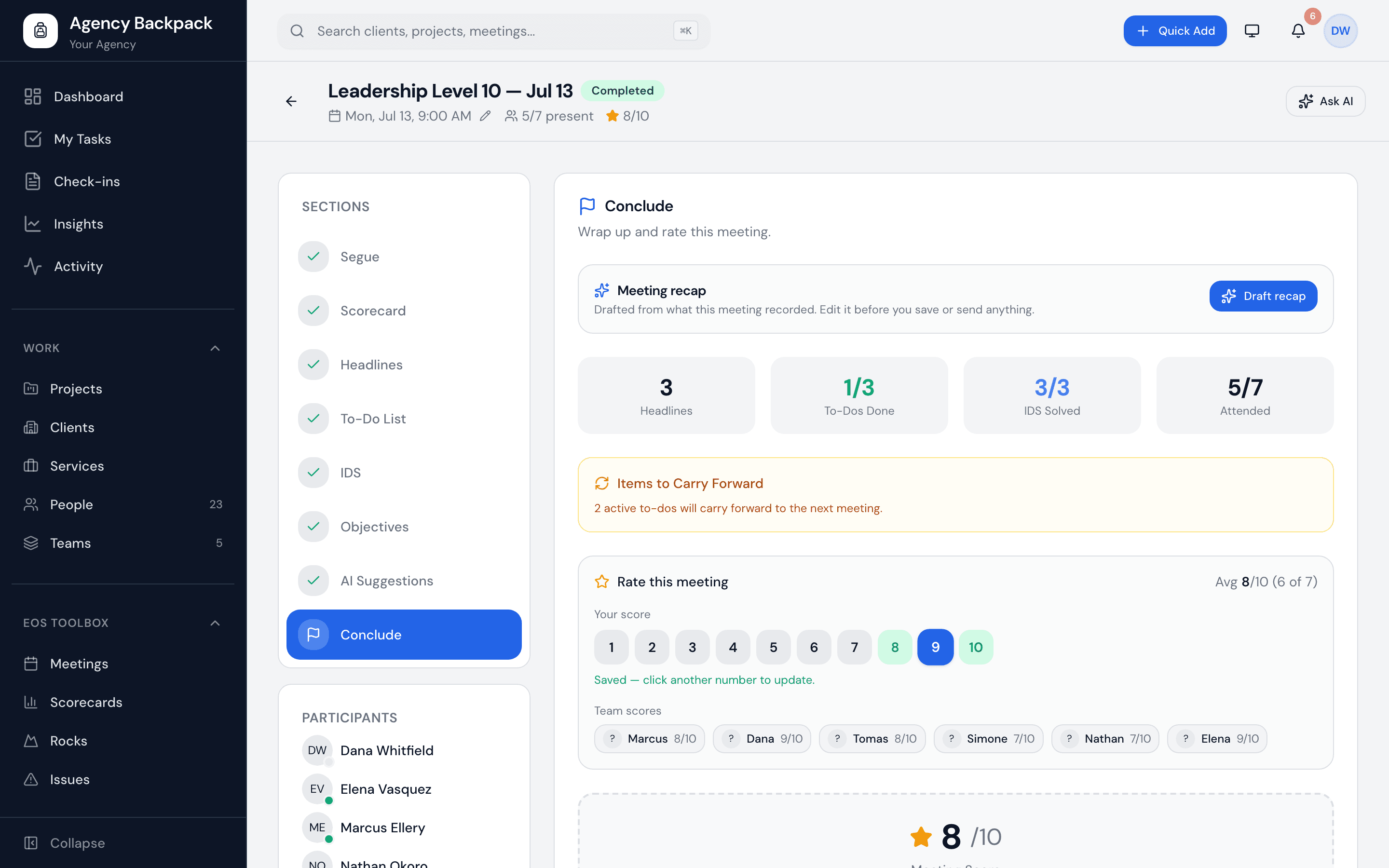Set your score to 5
The image size is (1389, 868).
coord(773,647)
